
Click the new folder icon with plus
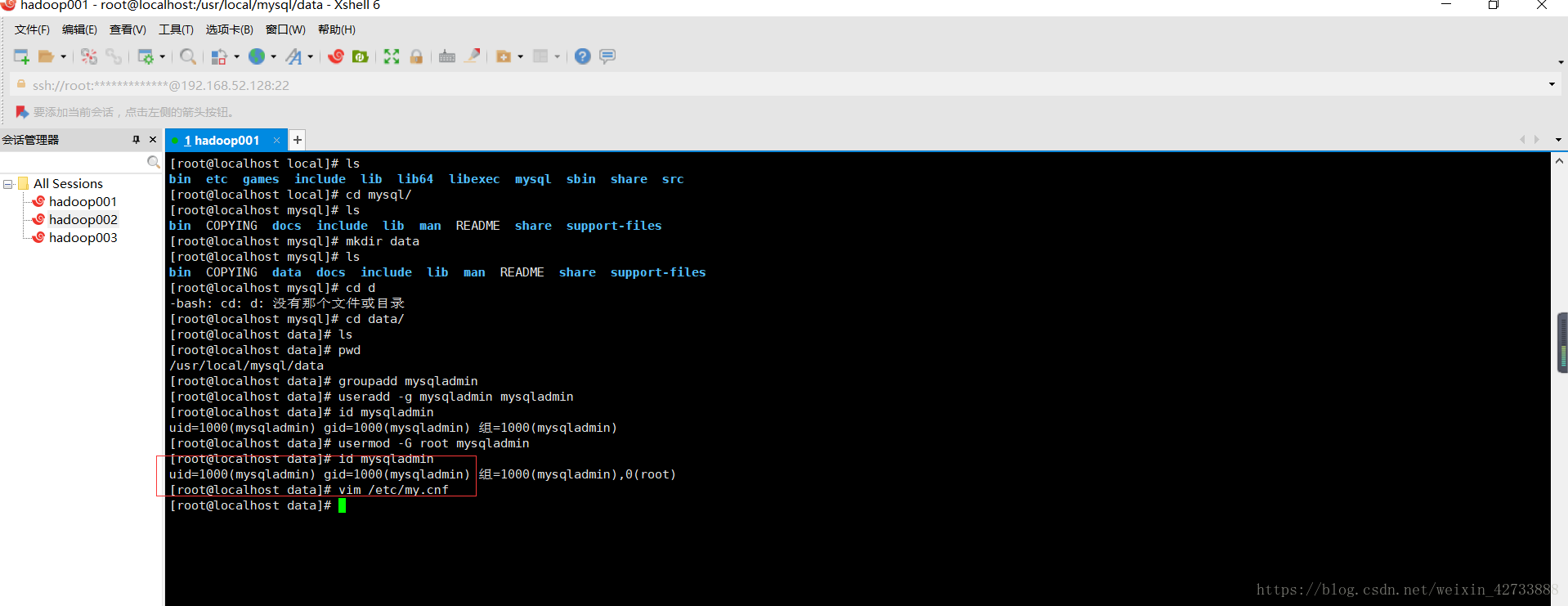pyautogui.click(x=504, y=56)
